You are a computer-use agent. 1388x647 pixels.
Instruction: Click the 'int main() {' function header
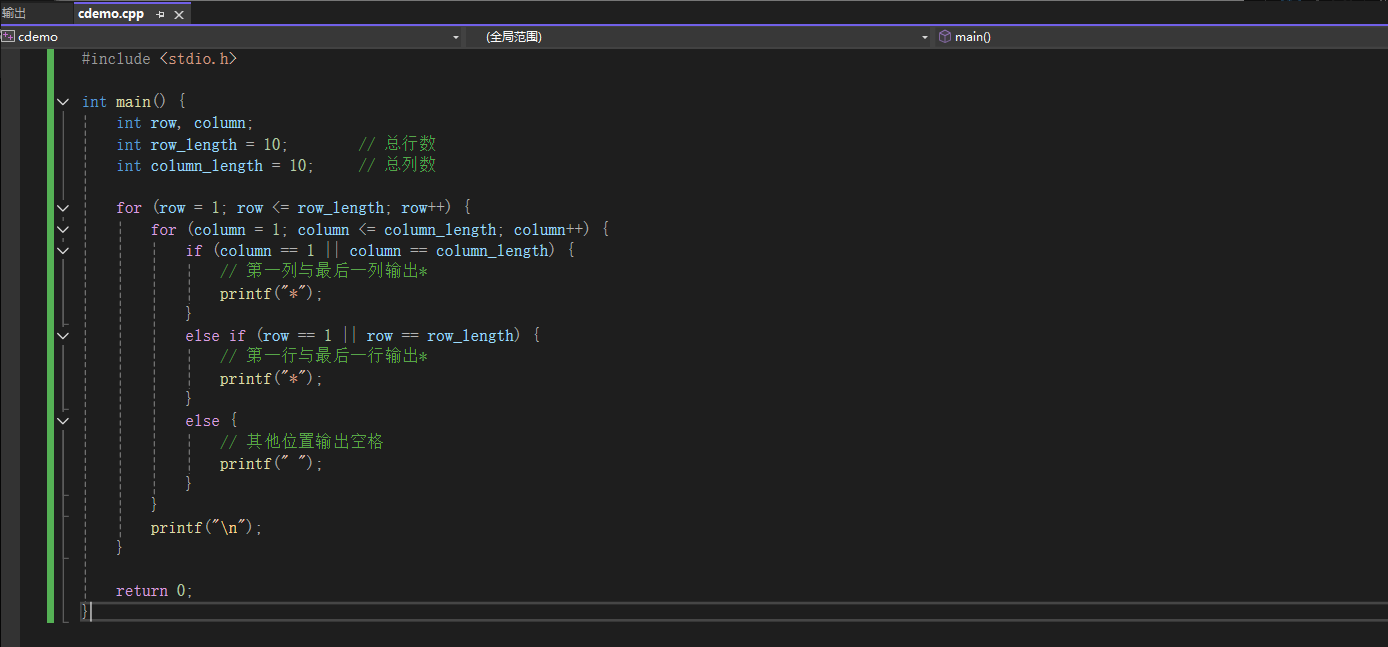(x=134, y=102)
